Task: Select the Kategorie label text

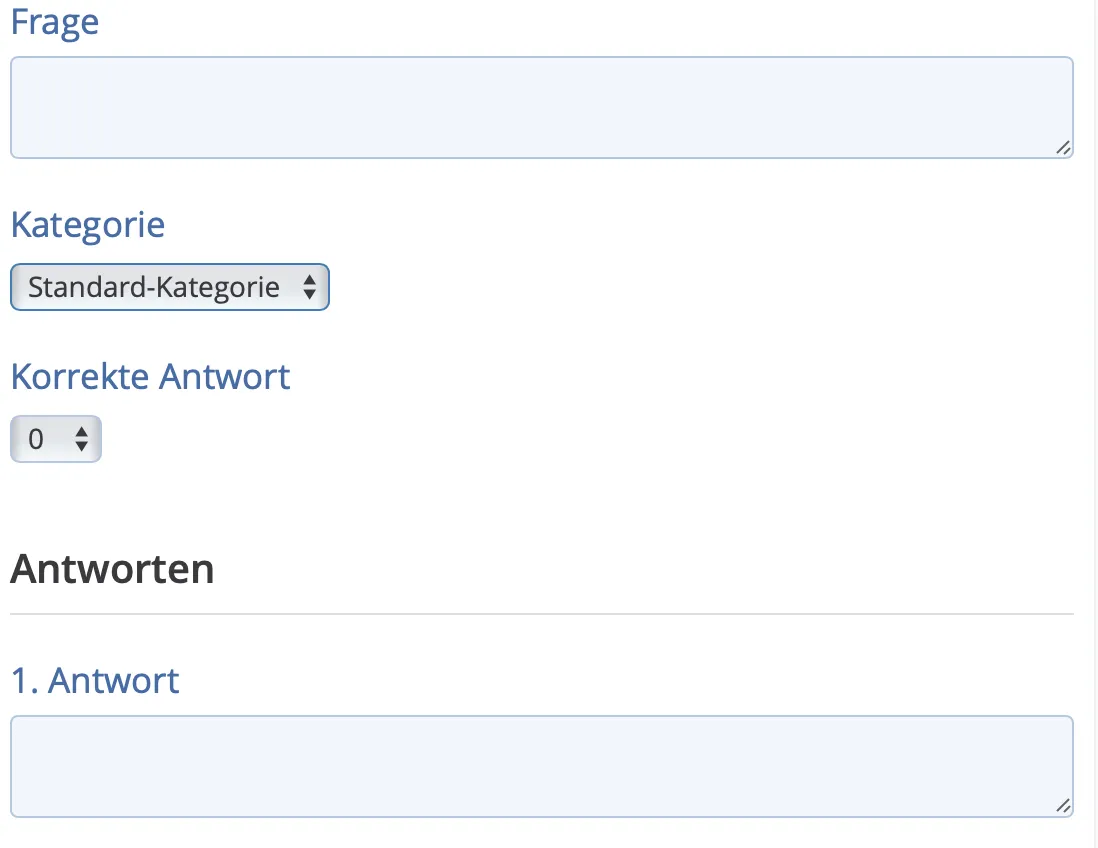Action: [88, 224]
